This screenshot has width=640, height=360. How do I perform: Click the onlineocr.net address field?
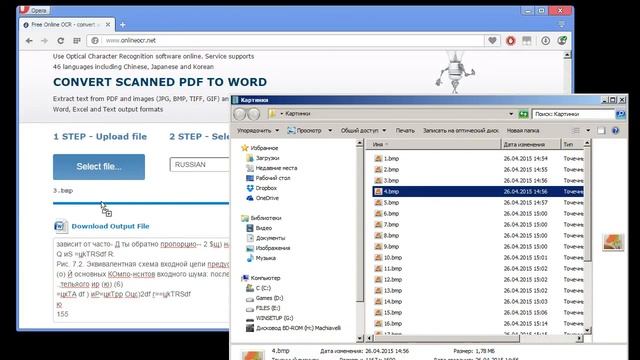point(286,40)
